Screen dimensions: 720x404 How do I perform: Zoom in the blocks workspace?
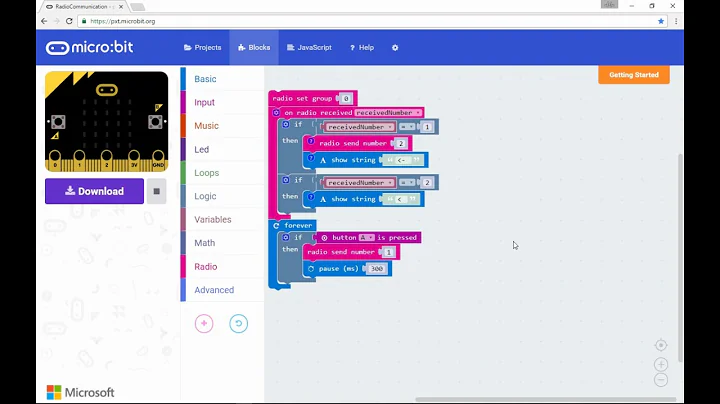click(x=661, y=365)
